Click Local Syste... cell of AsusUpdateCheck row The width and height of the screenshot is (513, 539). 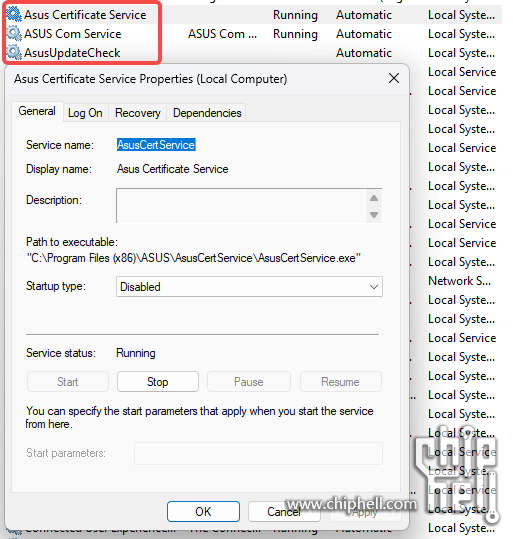461,53
